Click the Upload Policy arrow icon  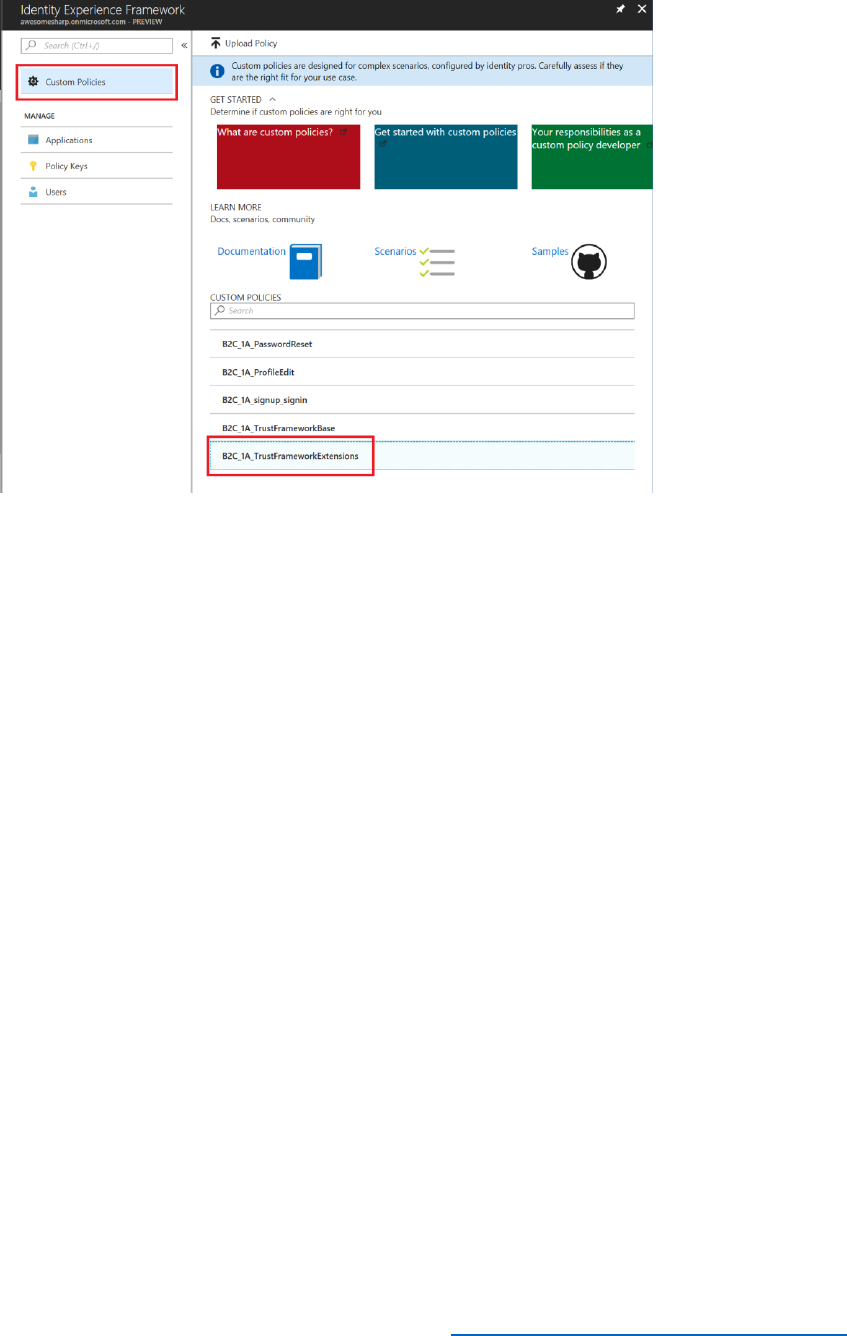pyautogui.click(x=215, y=43)
